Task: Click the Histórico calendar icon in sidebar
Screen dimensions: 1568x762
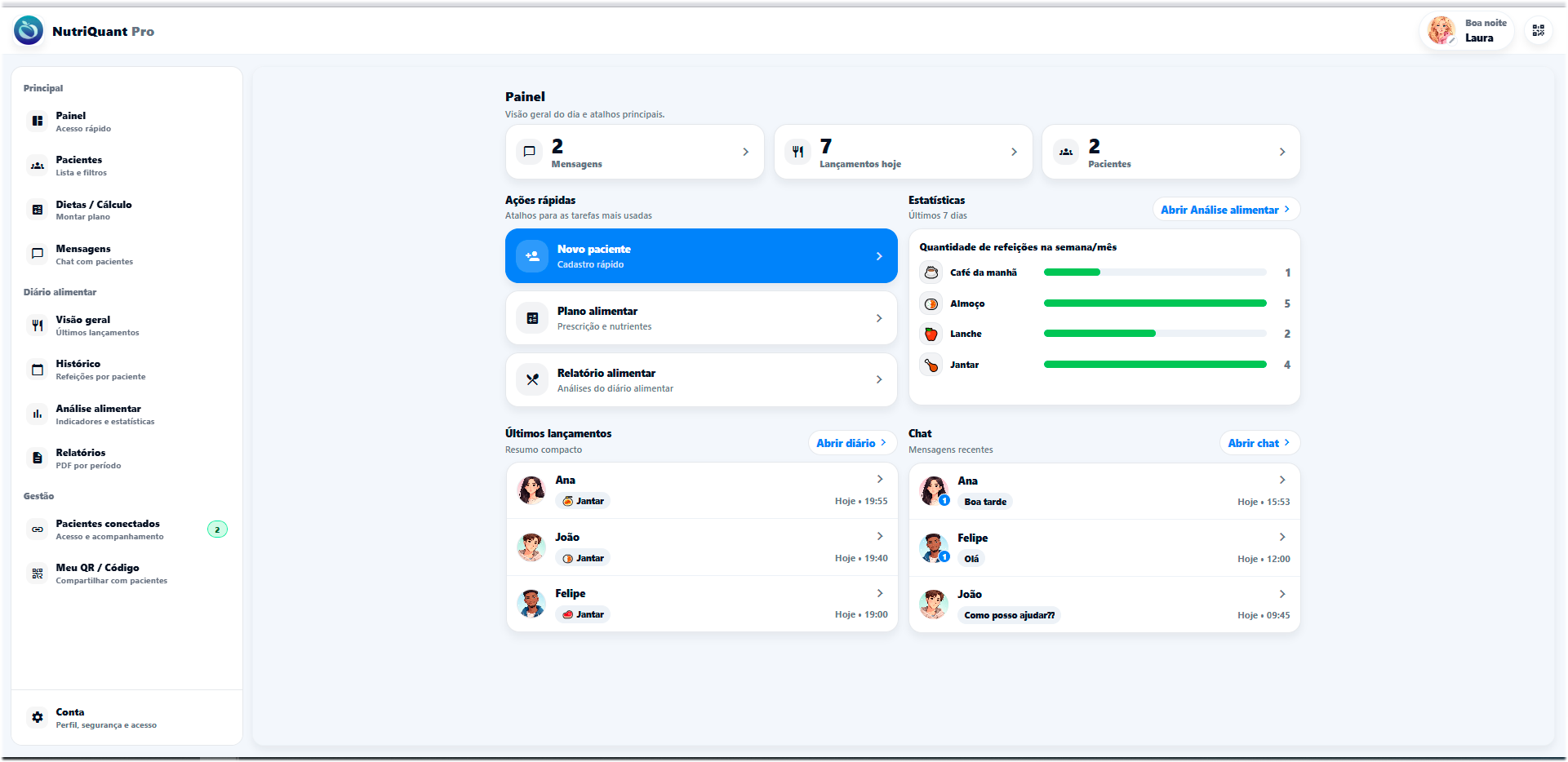Action: point(38,370)
